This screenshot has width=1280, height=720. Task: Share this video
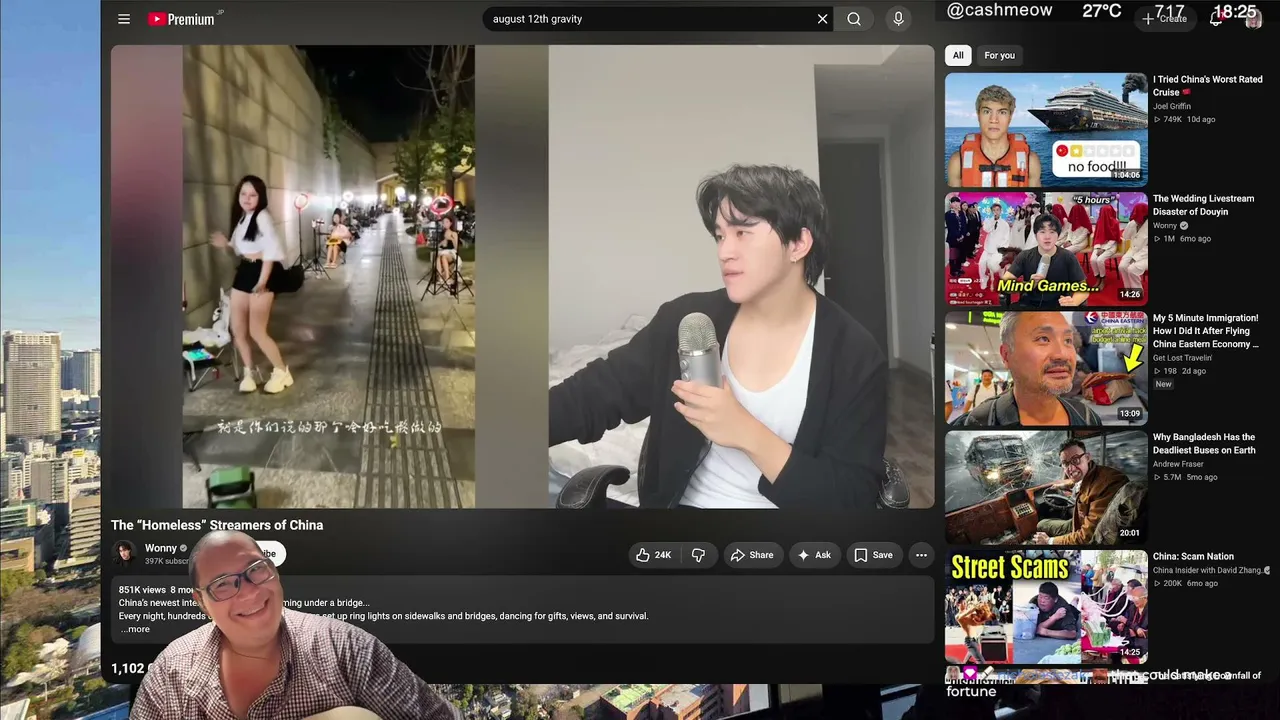(752, 555)
